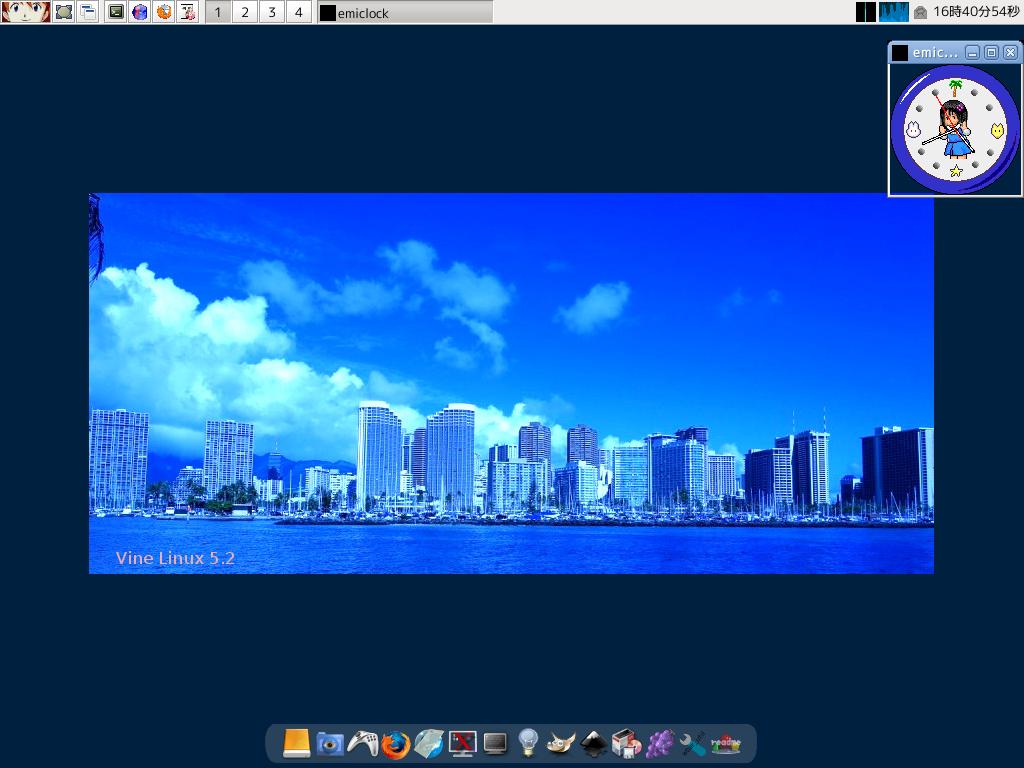Open the mail icon beside the clock
1024x768 pixels.
pyautogui.click(x=921, y=12)
